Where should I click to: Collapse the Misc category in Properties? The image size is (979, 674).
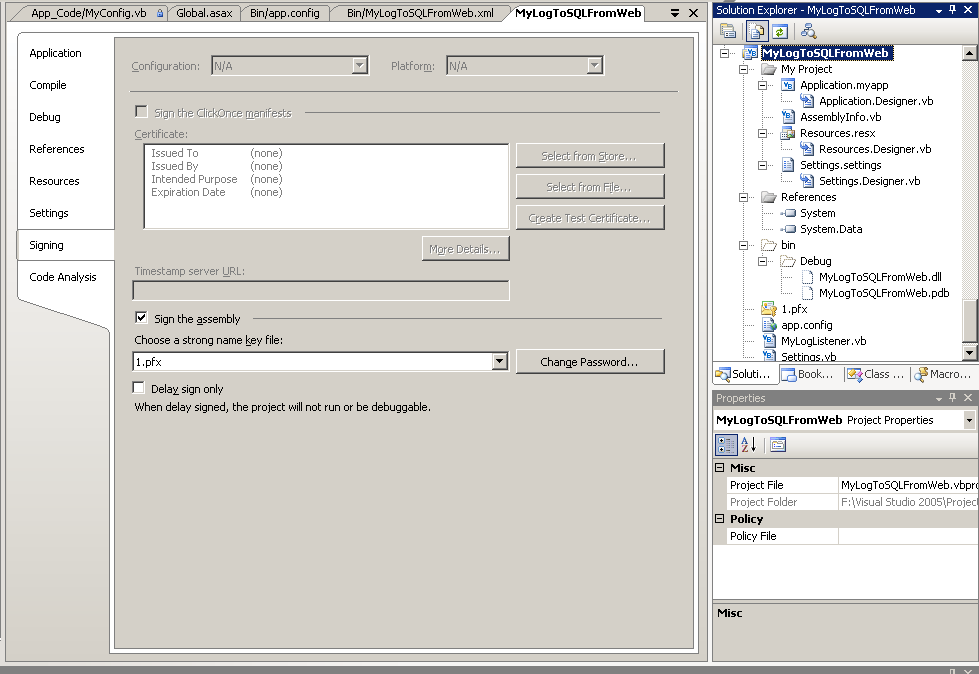point(719,467)
